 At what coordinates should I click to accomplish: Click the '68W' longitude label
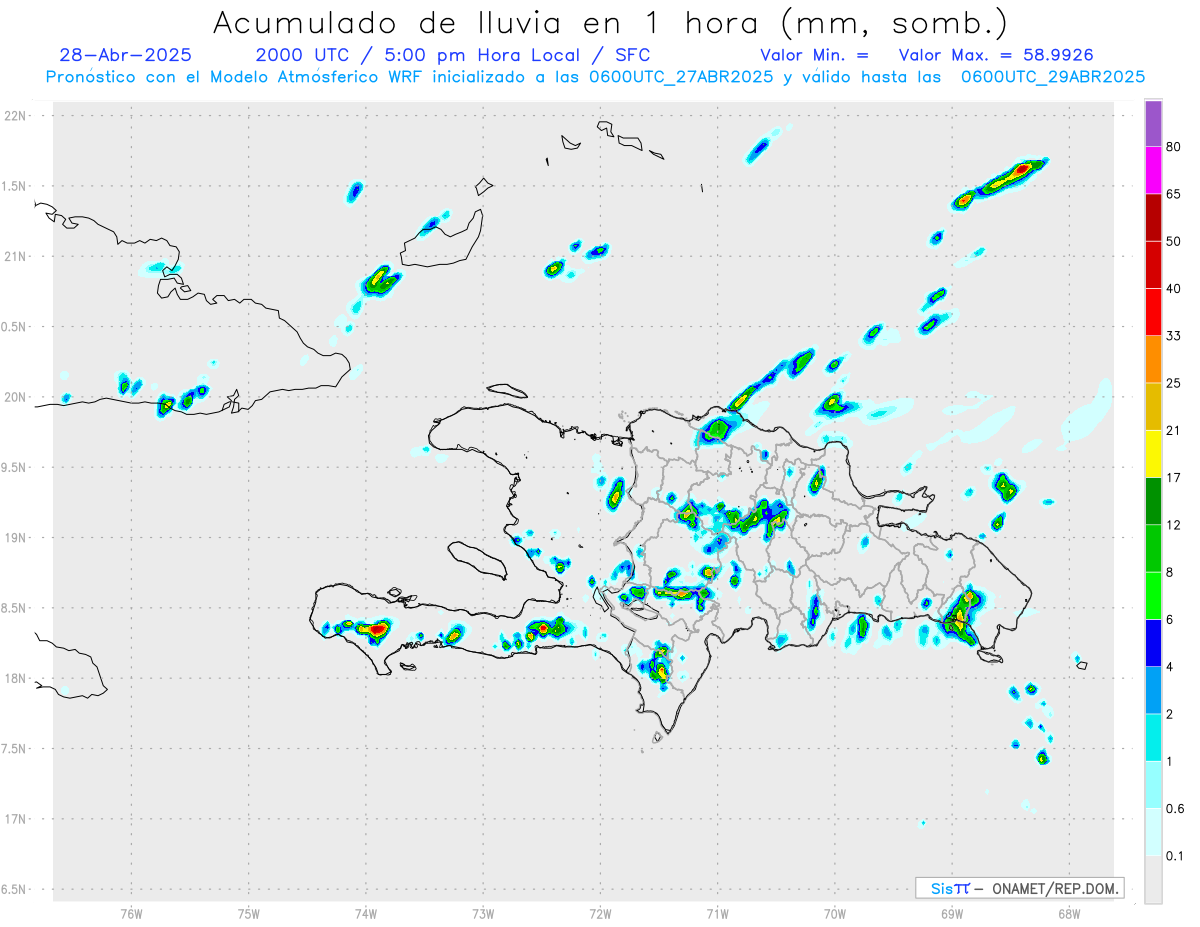coord(1069,914)
